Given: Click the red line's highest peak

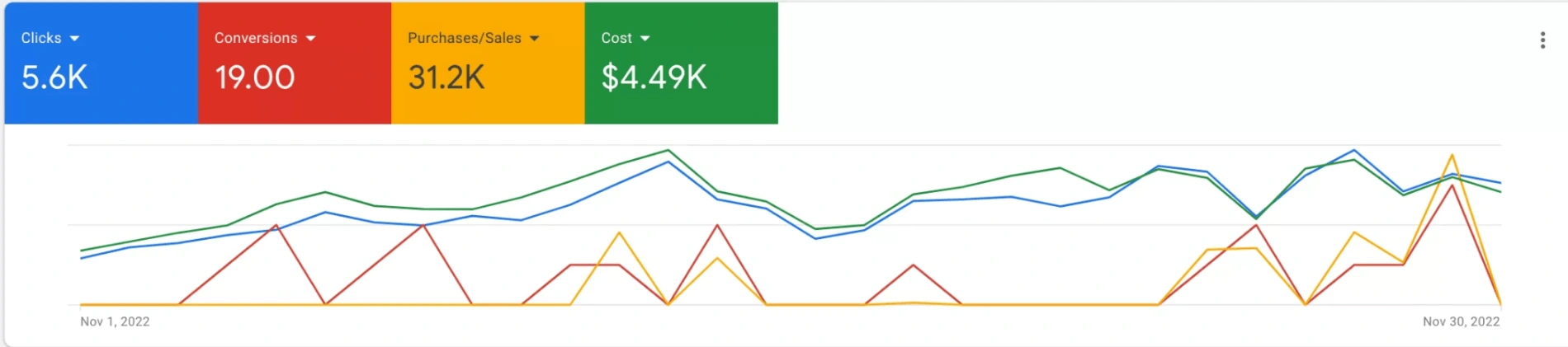Looking at the screenshot, I should point(1452,185).
